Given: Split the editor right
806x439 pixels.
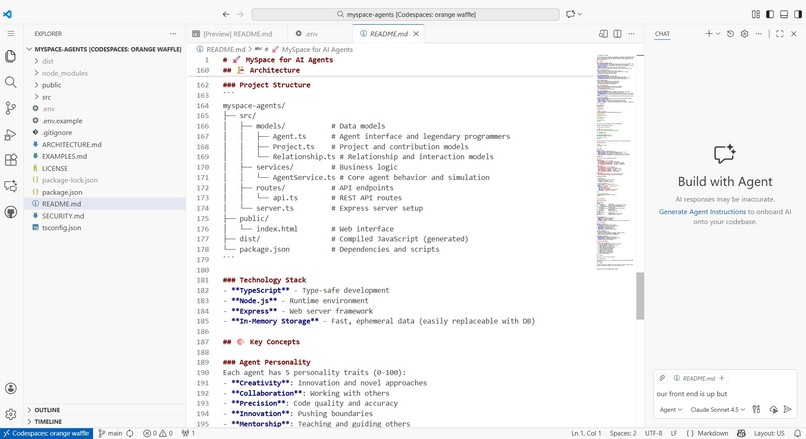Looking at the screenshot, I should 617,34.
